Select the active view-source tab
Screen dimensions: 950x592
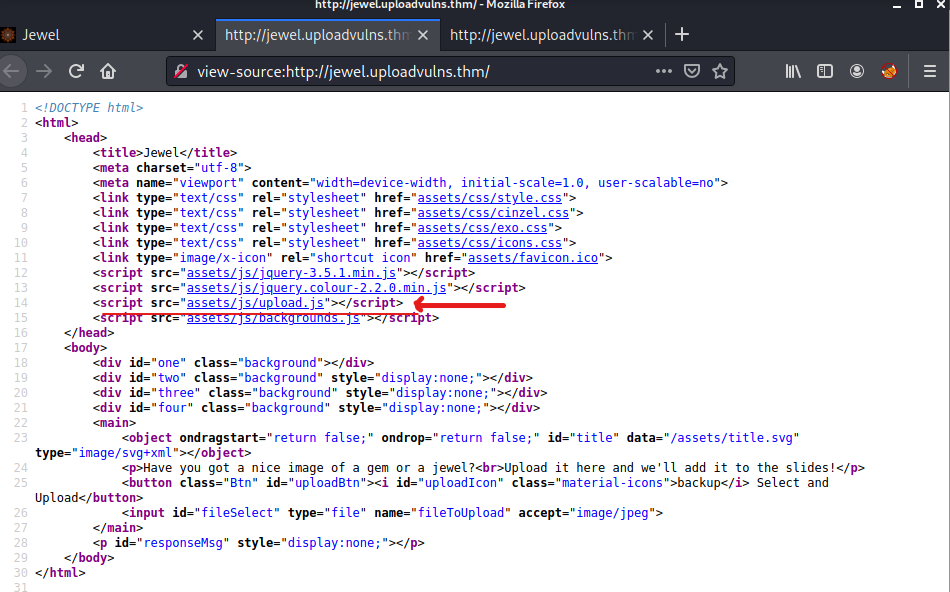click(x=317, y=35)
